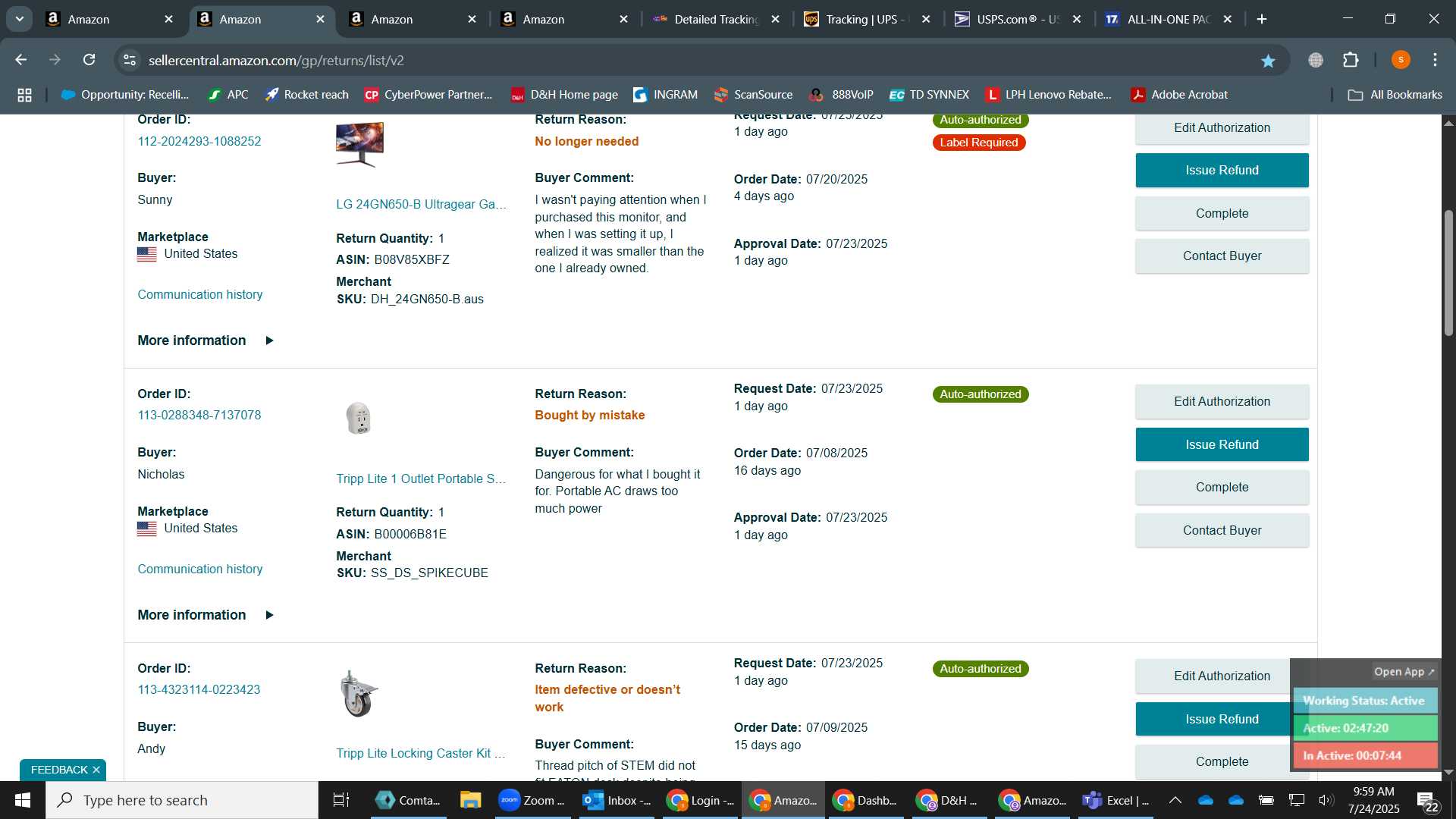Contact Buyer Sunny
Screen dimensions: 1456x819
point(1222,256)
